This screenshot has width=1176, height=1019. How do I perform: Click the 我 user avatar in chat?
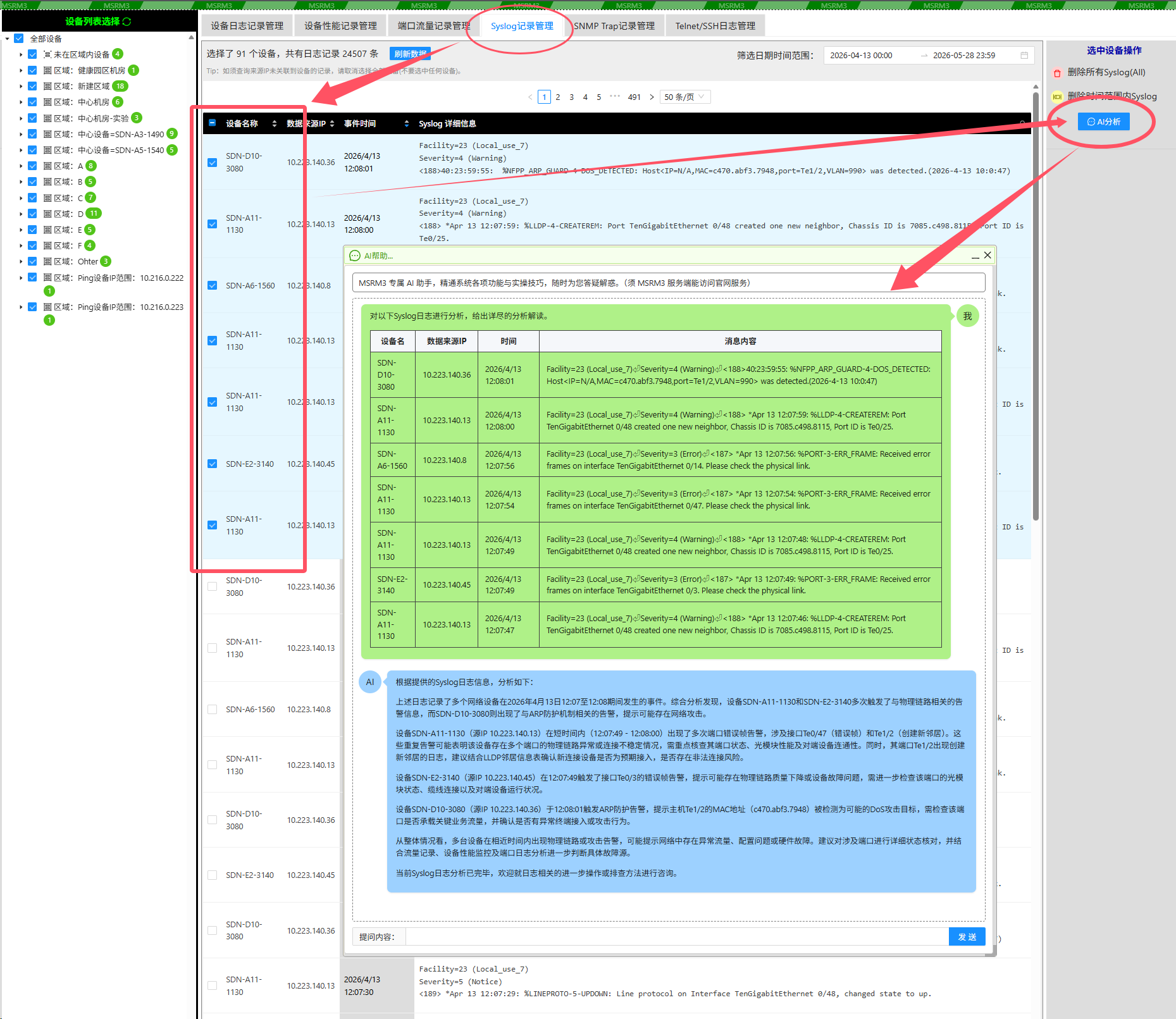(x=967, y=316)
